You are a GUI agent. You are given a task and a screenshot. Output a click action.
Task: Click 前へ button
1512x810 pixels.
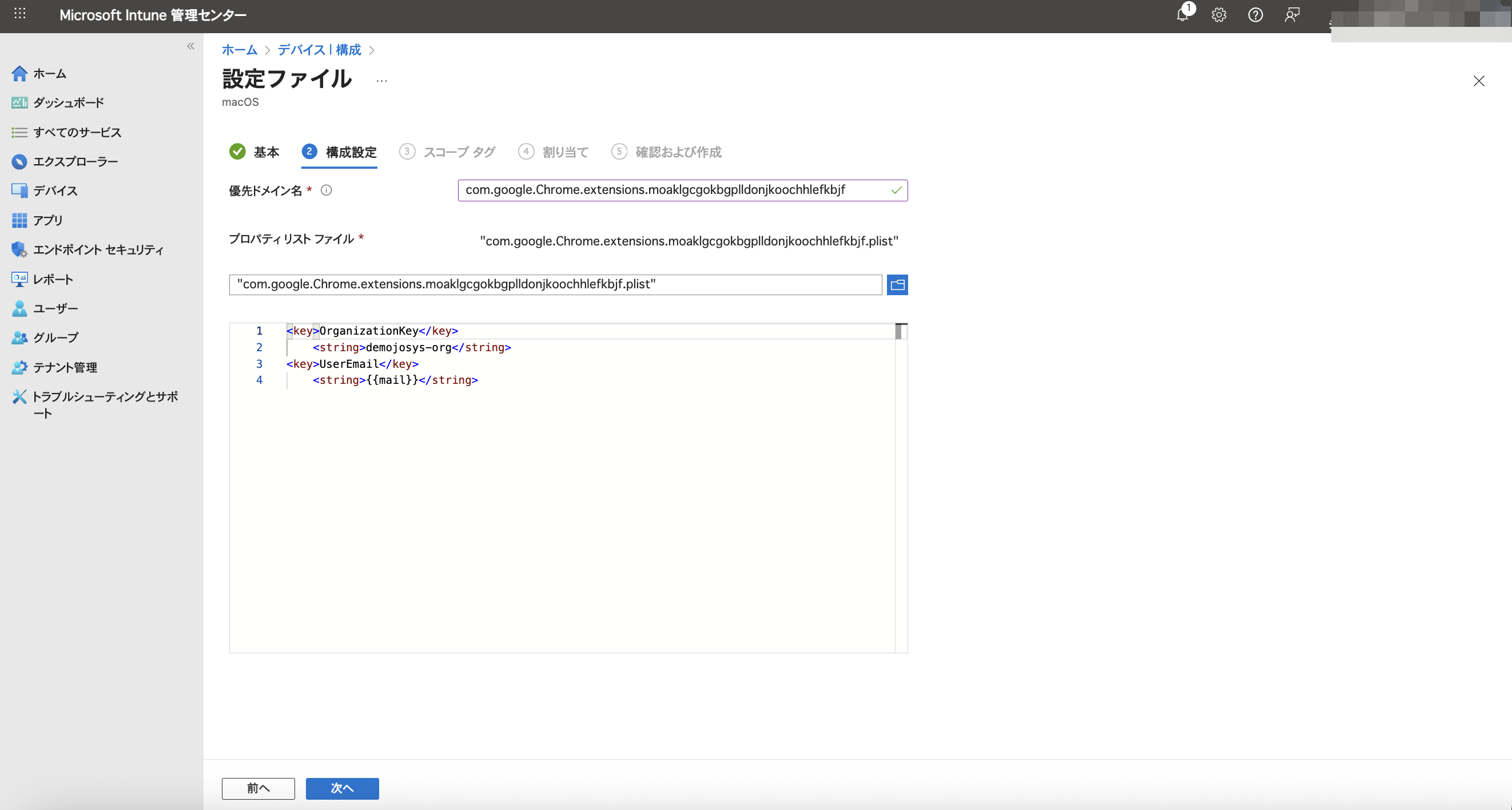point(258,788)
